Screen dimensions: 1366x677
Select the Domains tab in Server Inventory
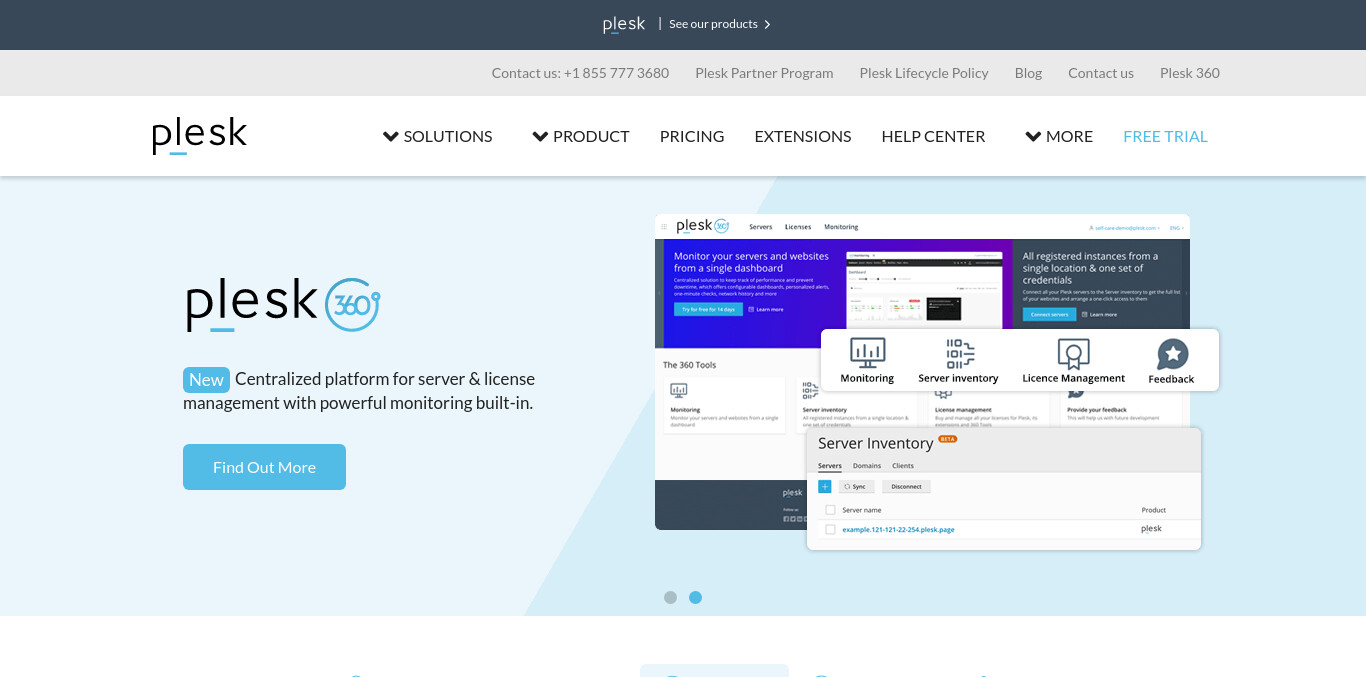tap(867, 466)
